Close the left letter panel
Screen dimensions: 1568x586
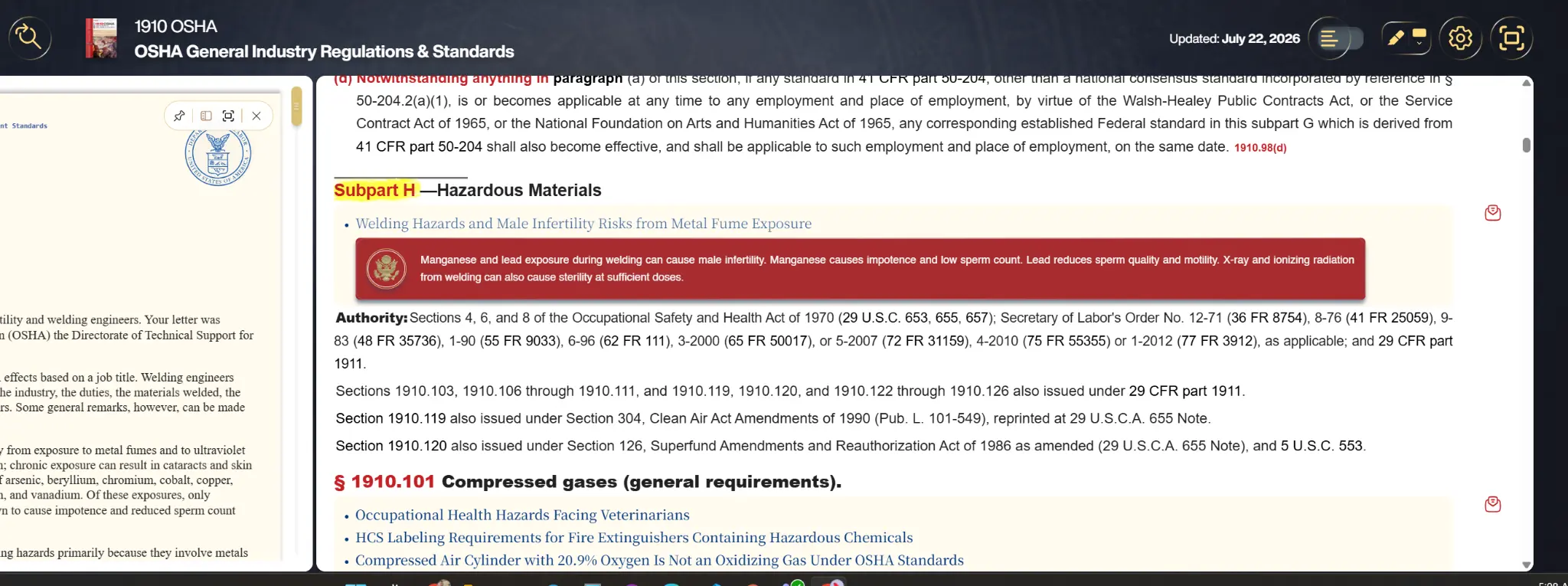[x=256, y=116]
